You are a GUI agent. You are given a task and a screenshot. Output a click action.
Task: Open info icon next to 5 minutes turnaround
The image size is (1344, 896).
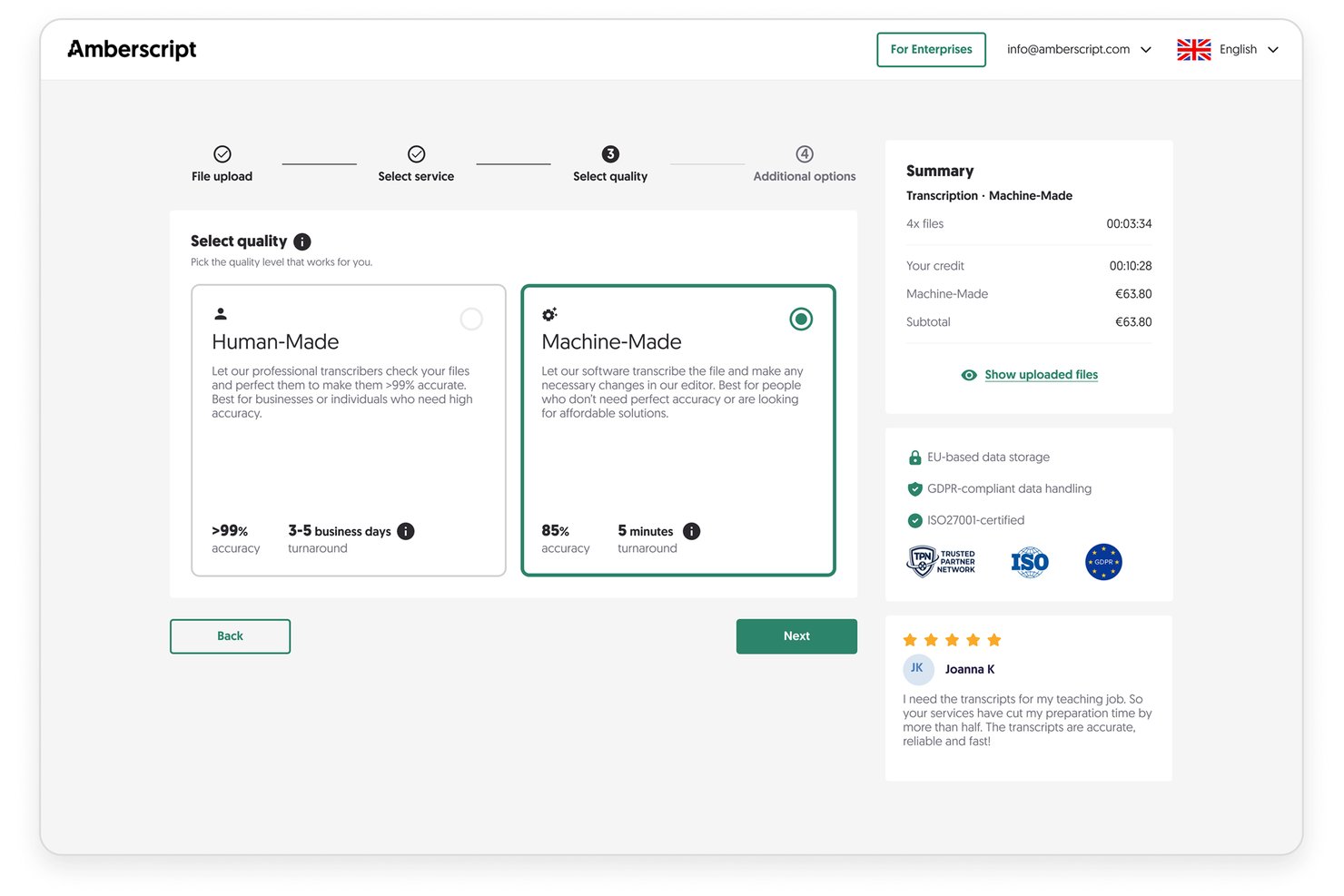click(692, 531)
